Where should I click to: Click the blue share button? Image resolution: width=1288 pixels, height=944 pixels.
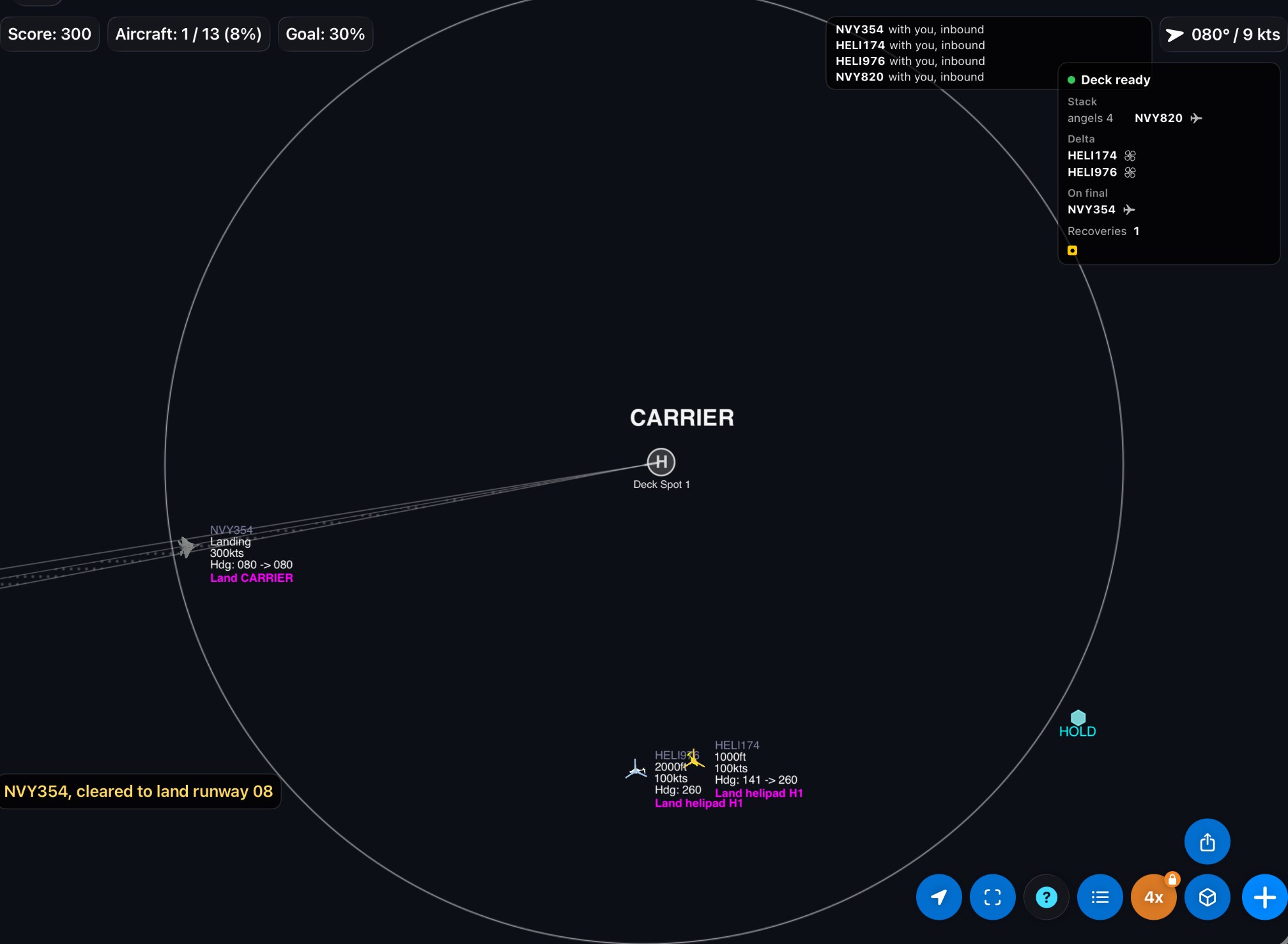point(1207,842)
